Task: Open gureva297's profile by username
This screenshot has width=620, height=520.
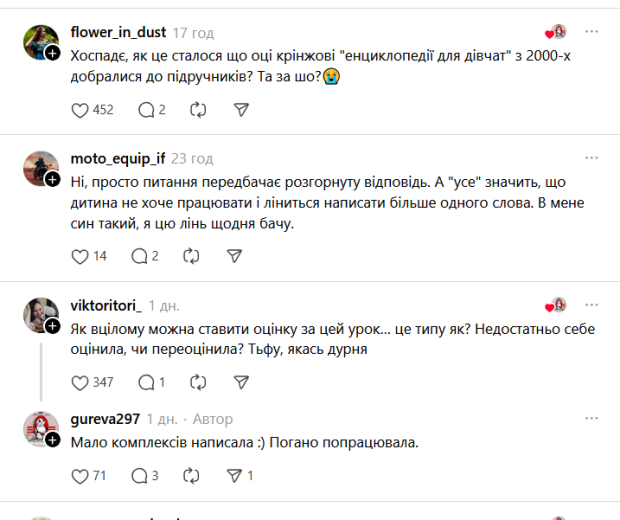Action: coord(105,419)
